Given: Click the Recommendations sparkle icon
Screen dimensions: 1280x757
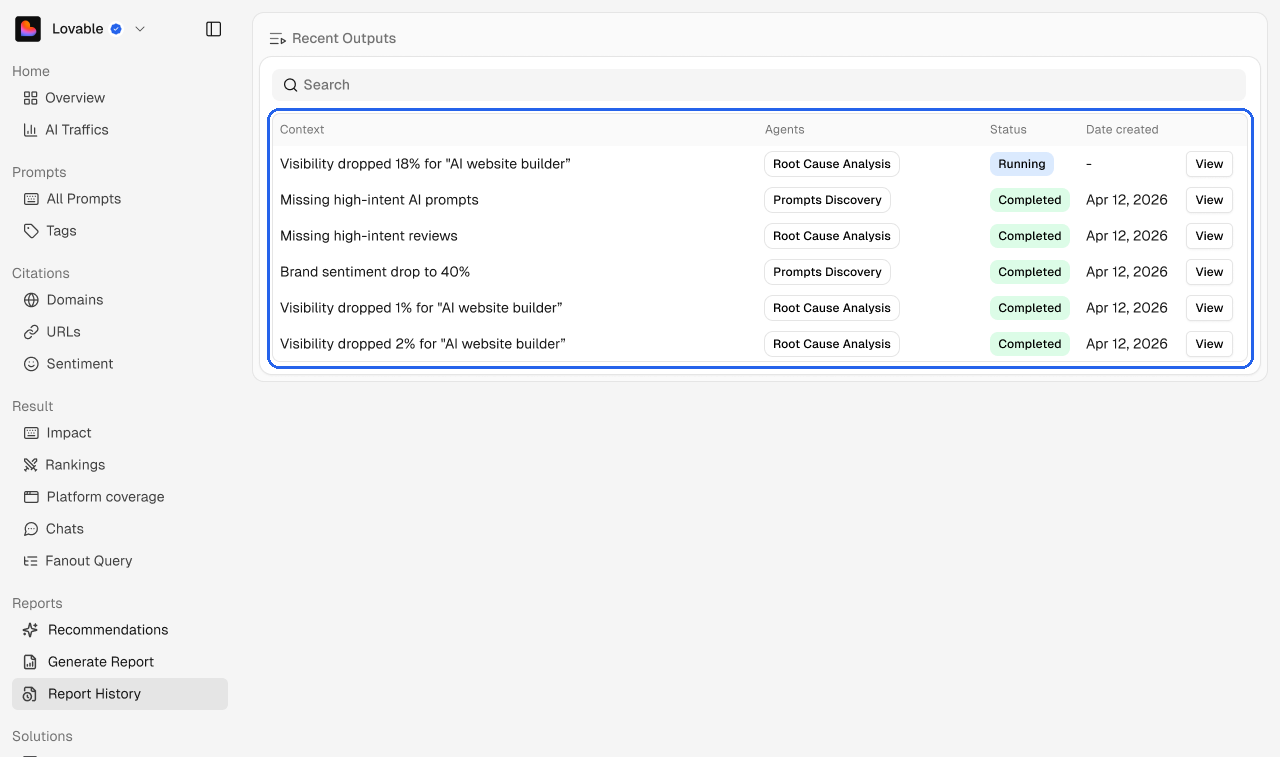Looking at the screenshot, I should pos(31,630).
